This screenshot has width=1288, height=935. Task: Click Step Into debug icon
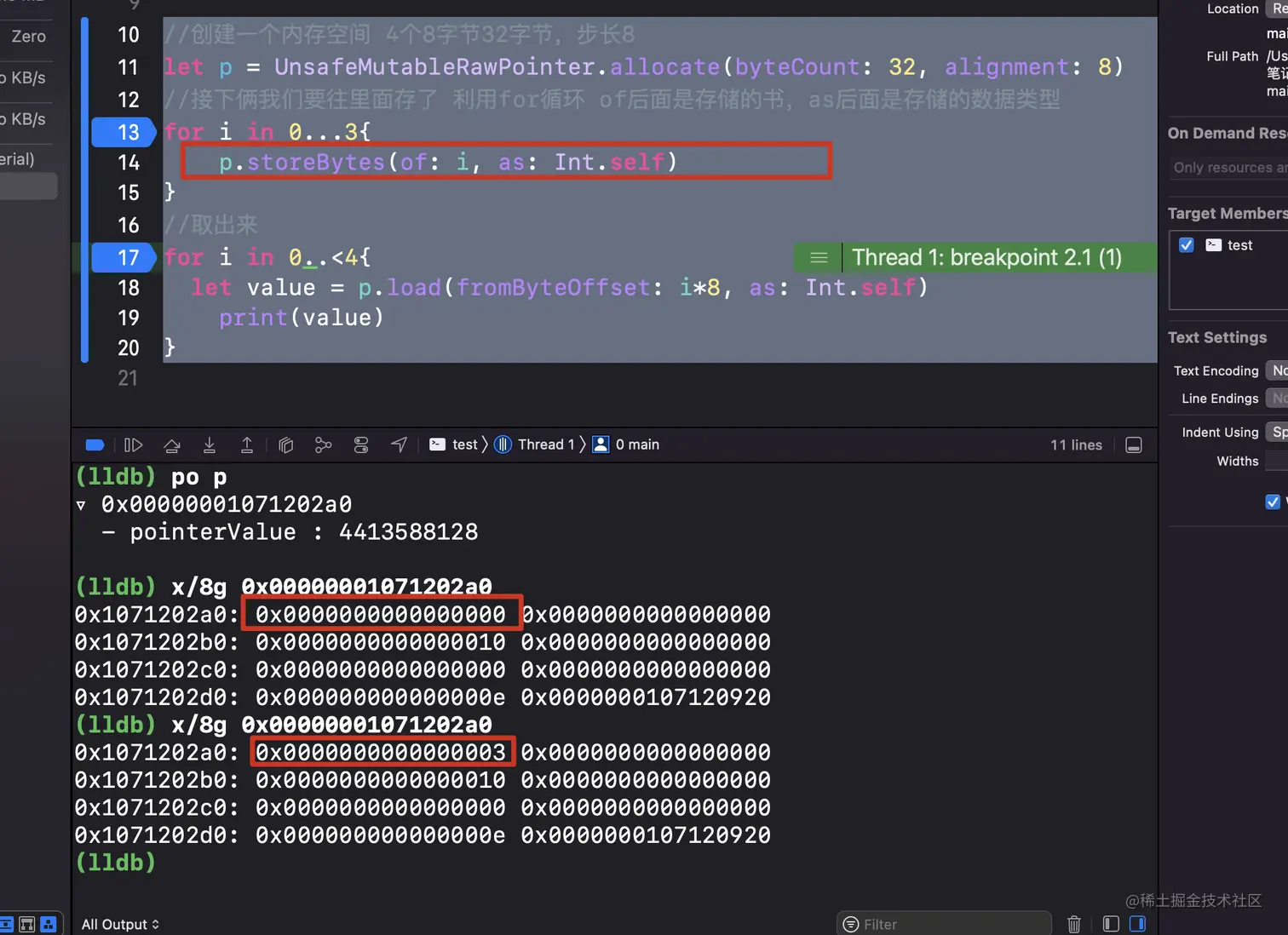210,445
